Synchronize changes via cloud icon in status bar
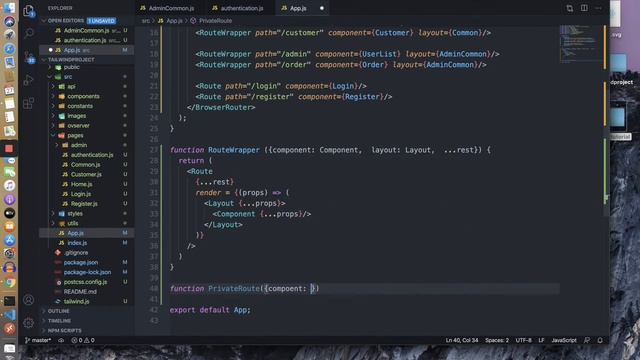Image resolution: width=640 pixels, height=360 pixels. tap(61, 340)
